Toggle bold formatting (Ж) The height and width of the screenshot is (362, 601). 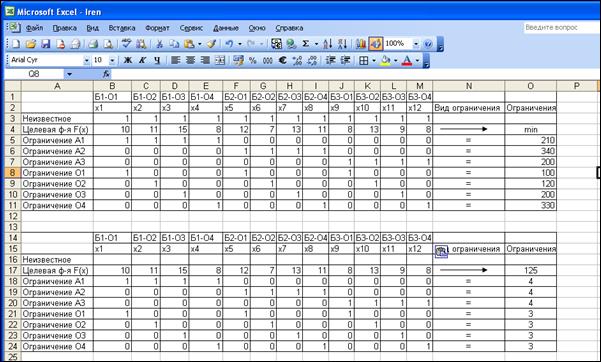[x=128, y=60]
